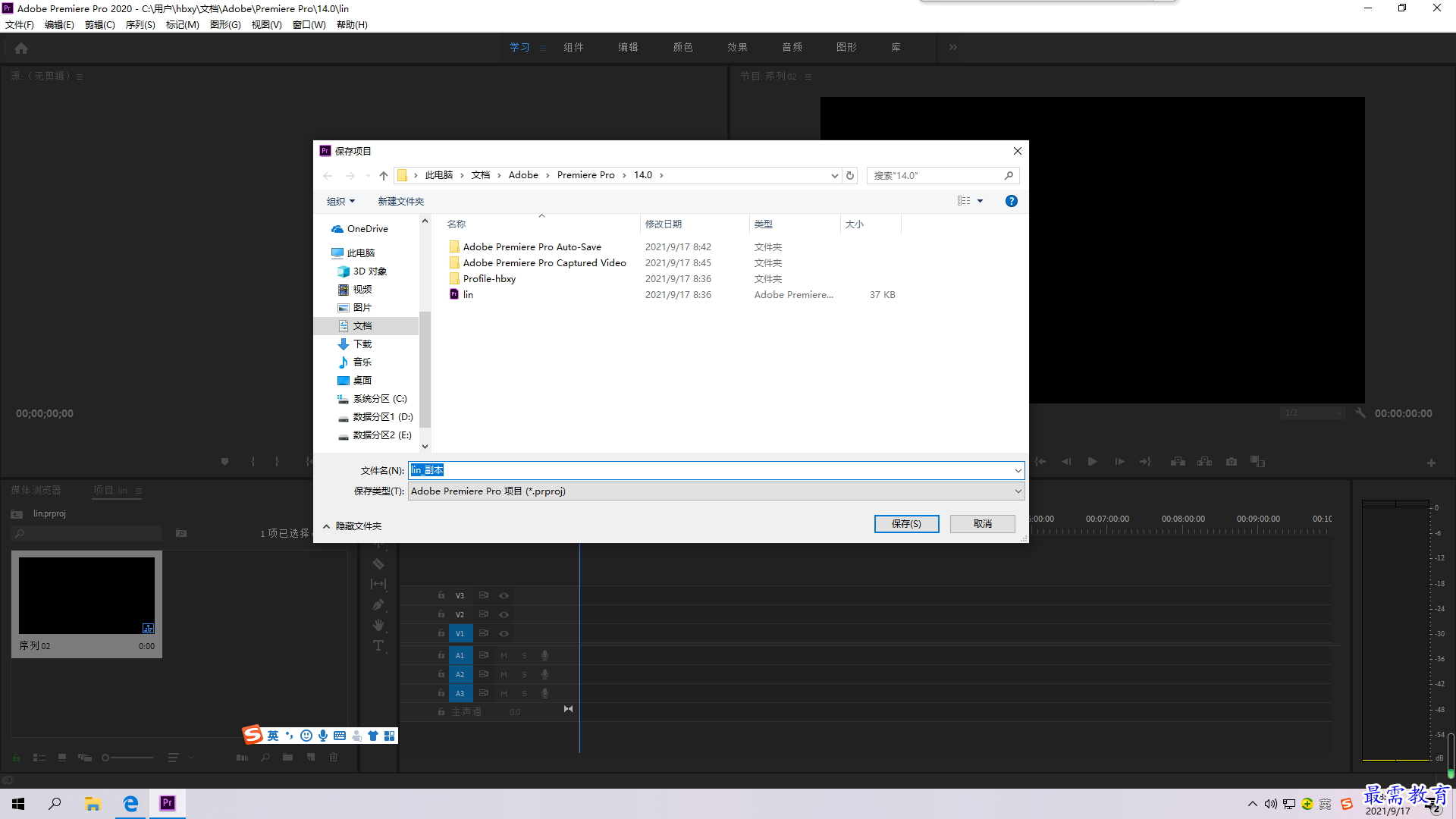Click Lift button in program monitor
This screenshot has height=819, width=1456.
coord(1178,462)
